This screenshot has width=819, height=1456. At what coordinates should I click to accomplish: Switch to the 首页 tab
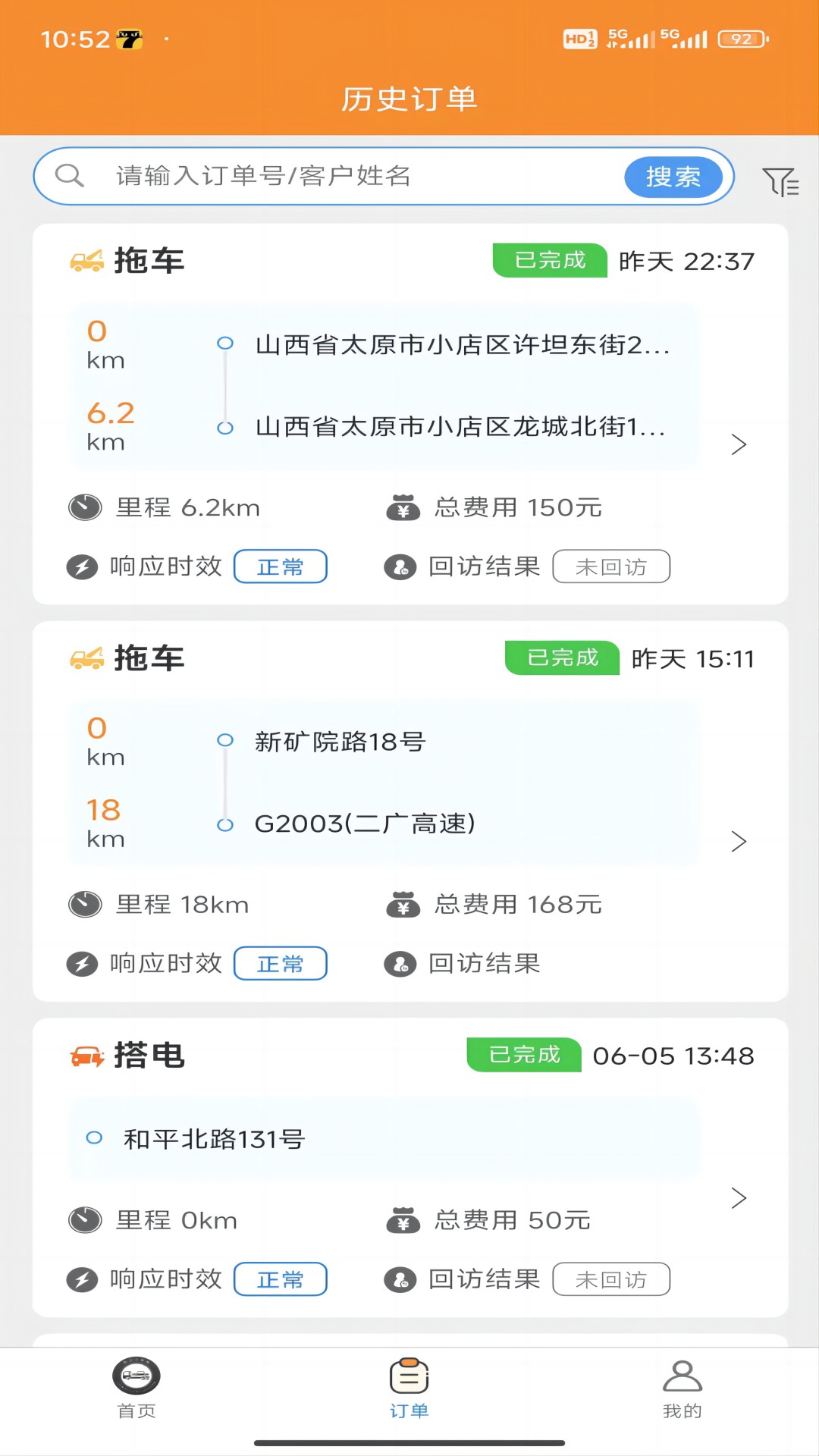[136, 1386]
